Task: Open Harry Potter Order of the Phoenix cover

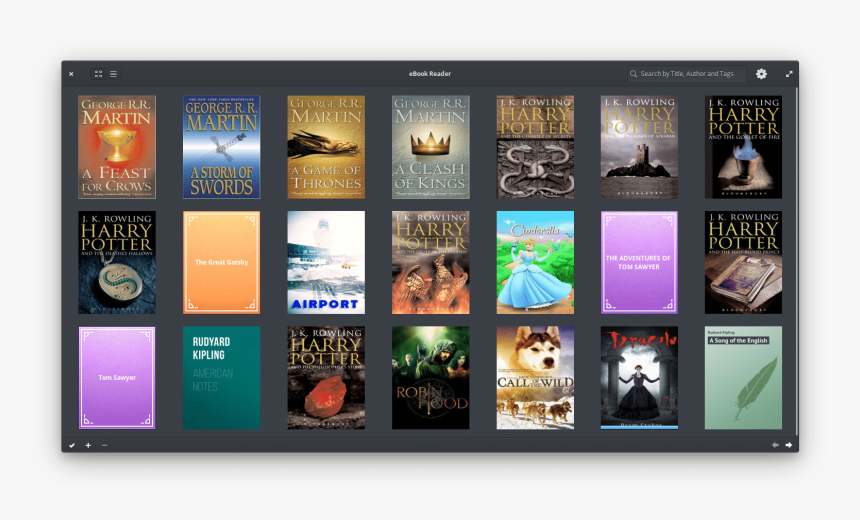Action: point(431,262)
